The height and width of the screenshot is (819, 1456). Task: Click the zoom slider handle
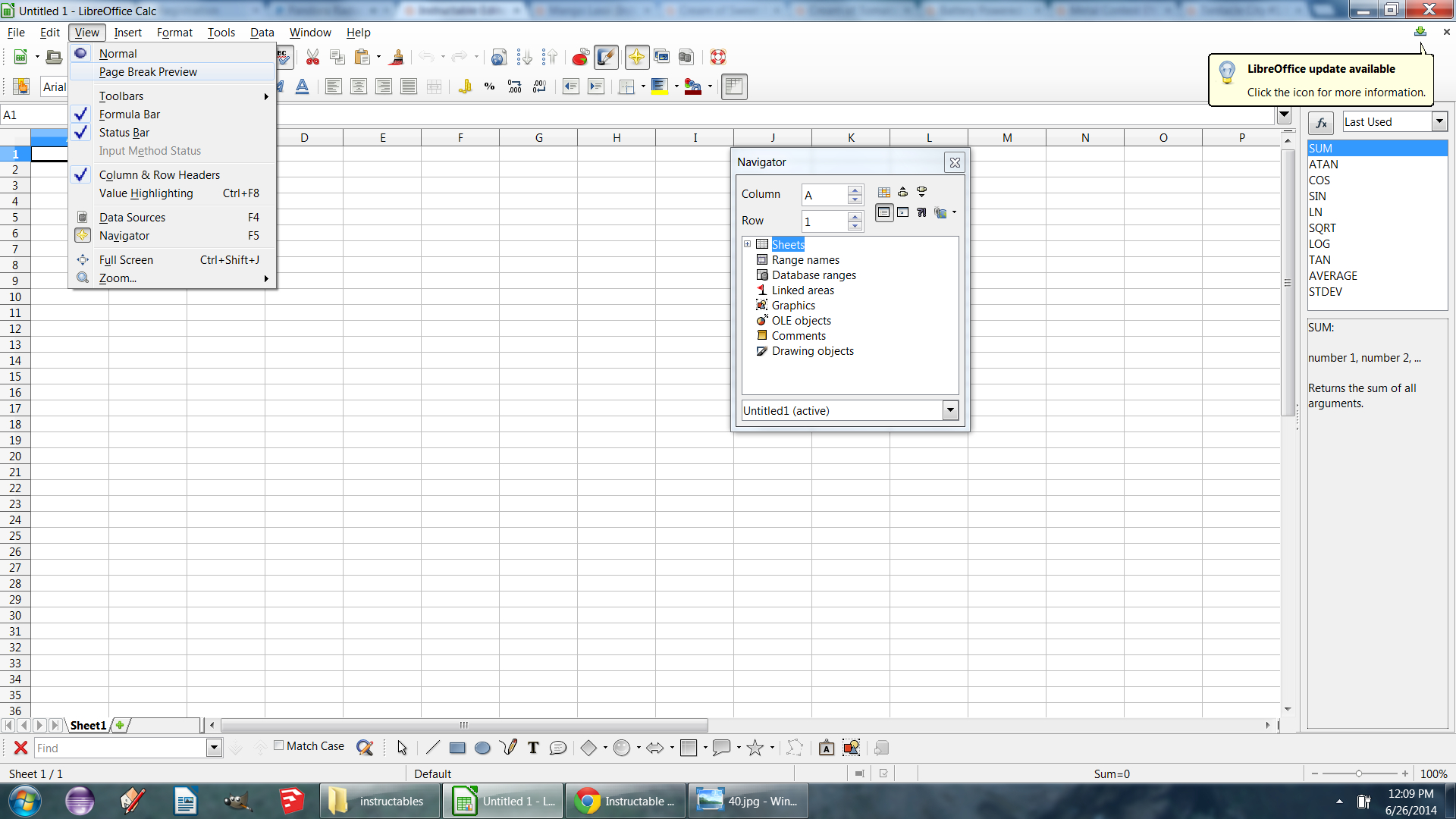click(x=1359, y=773)
